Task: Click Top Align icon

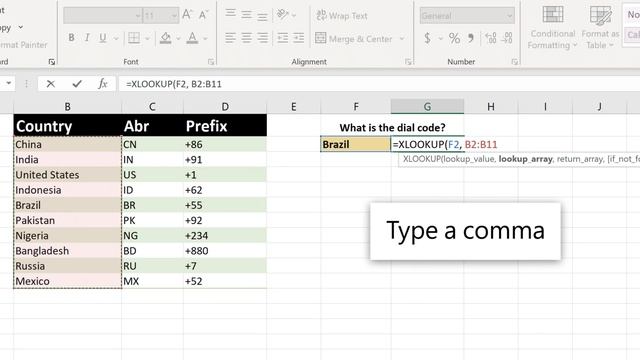Action: coord(231,14)
